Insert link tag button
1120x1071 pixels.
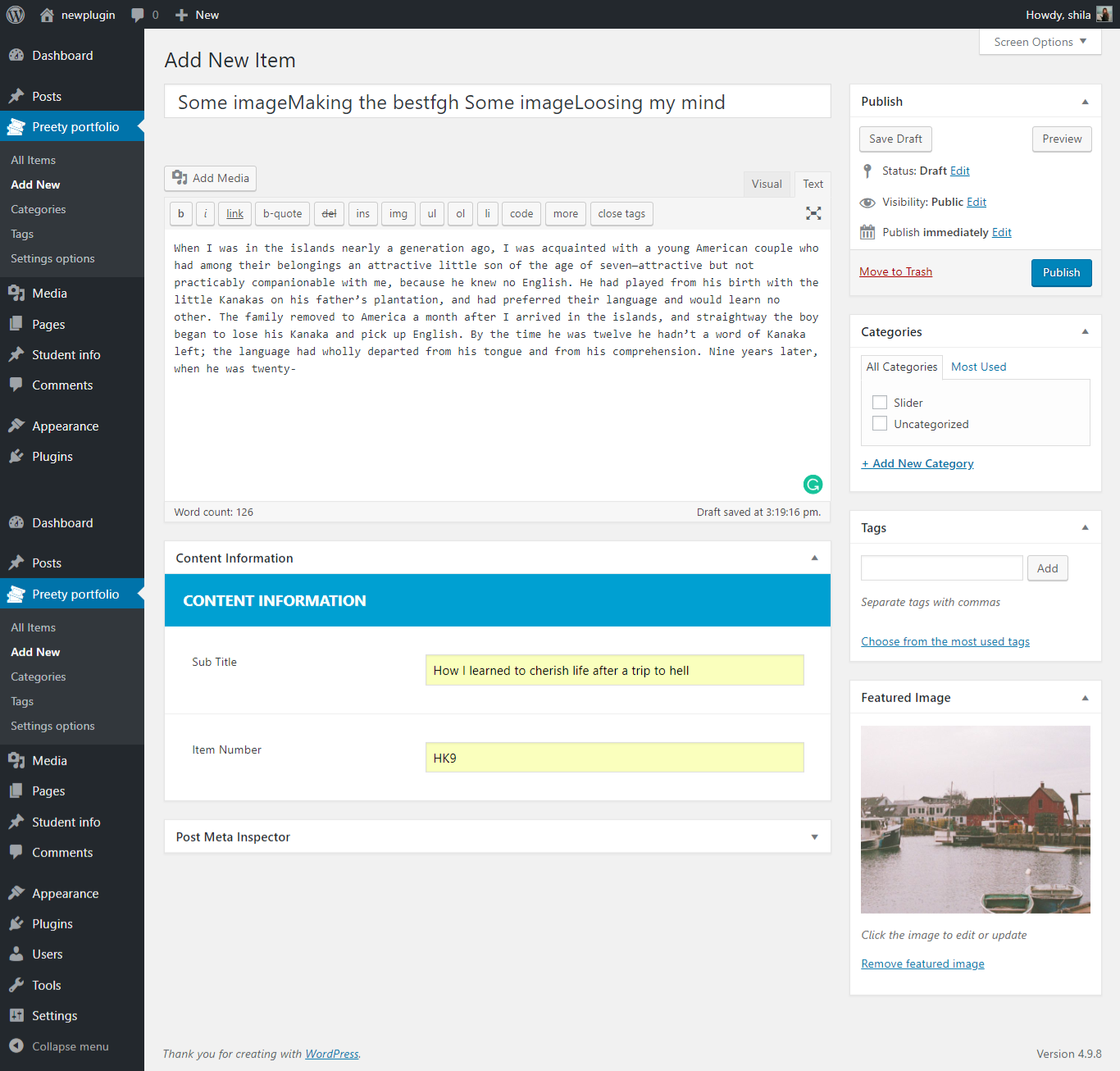click(235, 214)
